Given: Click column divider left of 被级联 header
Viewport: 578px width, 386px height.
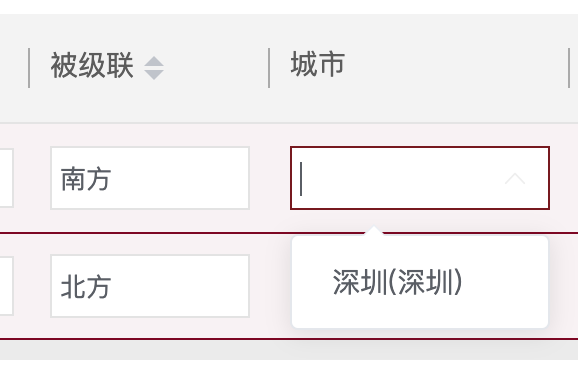Looking at the screenshot, I should pyautogui.click(x=29, y=68).
